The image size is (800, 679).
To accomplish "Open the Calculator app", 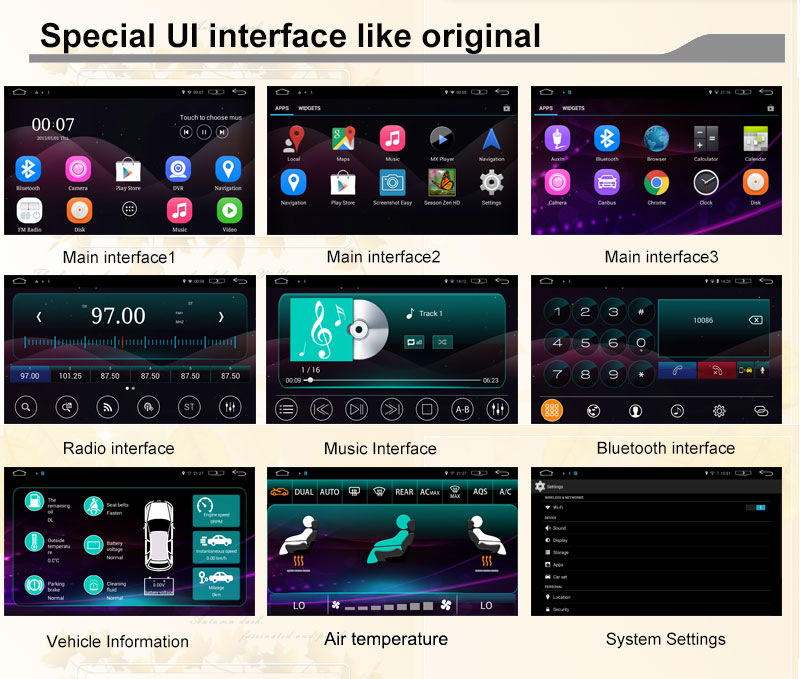I will click(706, 139).
